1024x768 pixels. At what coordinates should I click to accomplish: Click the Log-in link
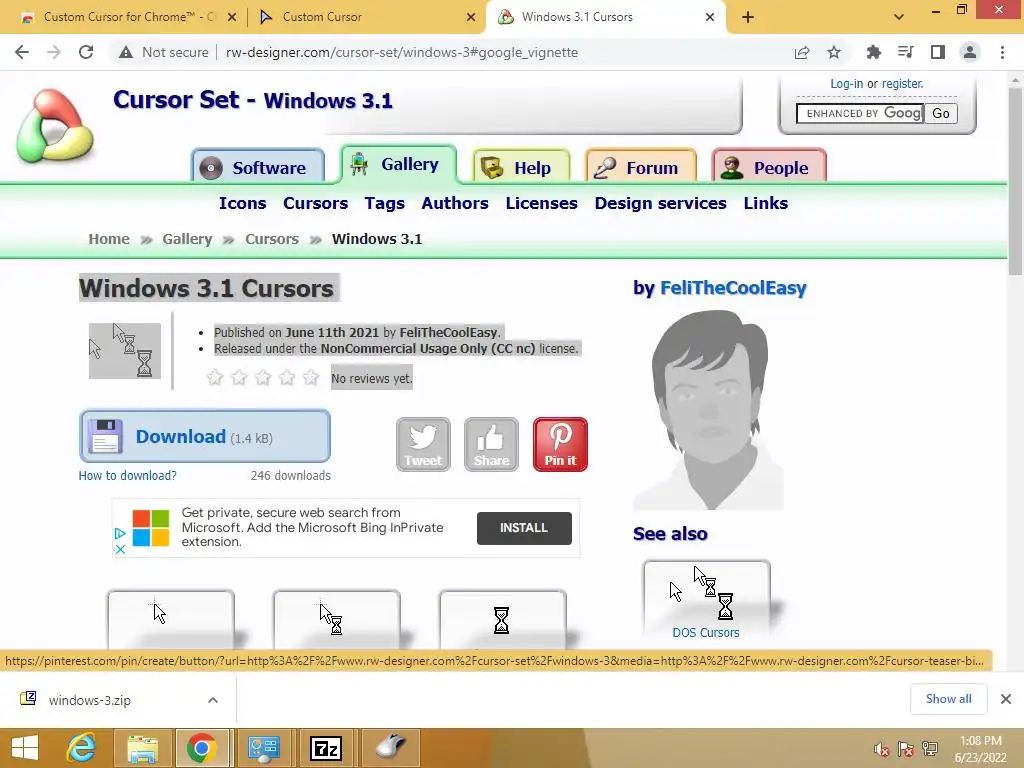tap(846, 84)
